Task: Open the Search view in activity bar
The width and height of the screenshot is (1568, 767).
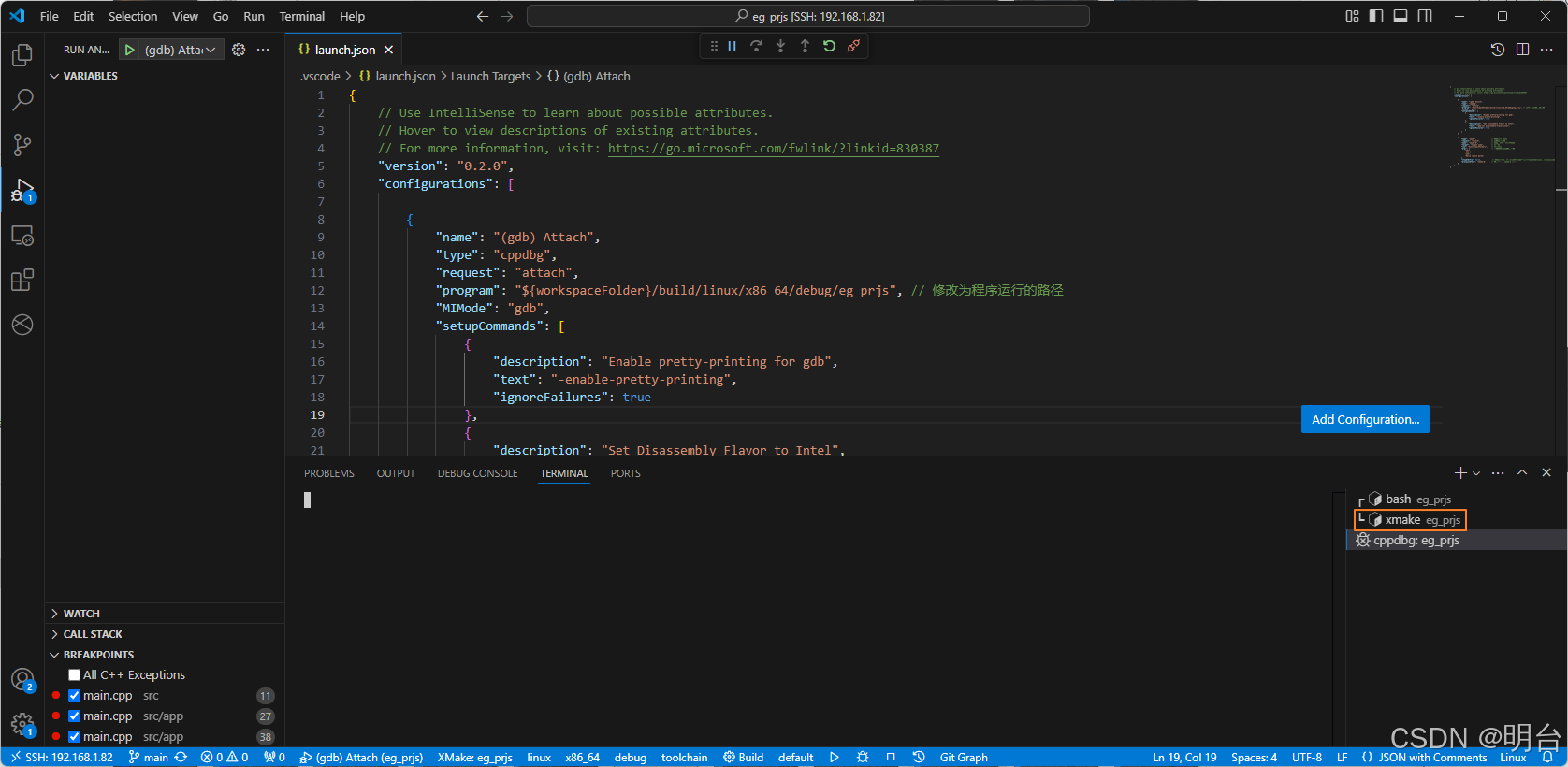Action: (x=22, y=99)
